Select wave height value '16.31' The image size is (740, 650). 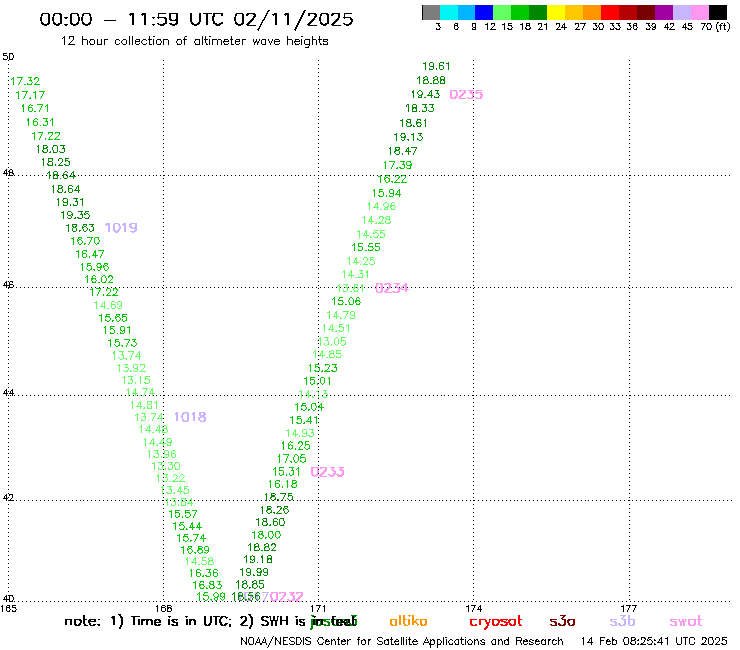[40, 122]
